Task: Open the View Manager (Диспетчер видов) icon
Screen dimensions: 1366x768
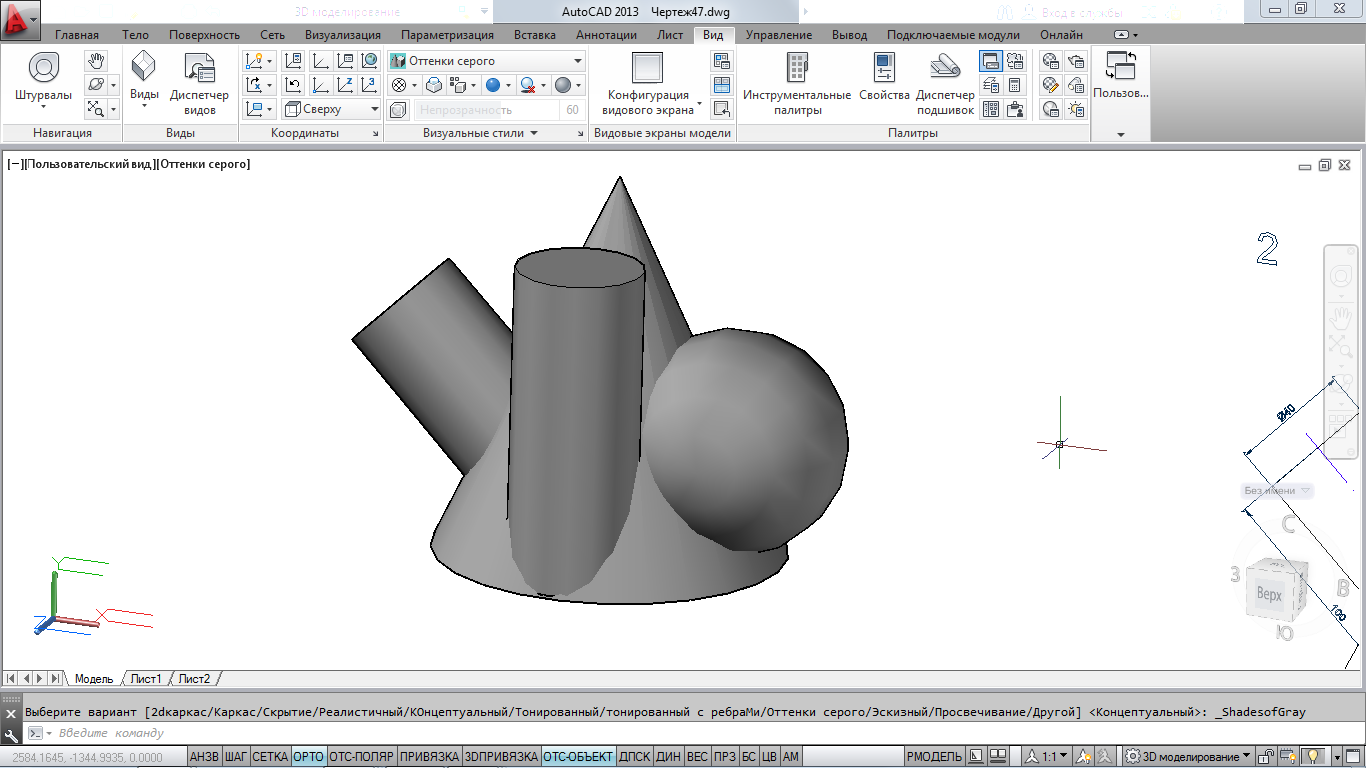Action: 199,70
